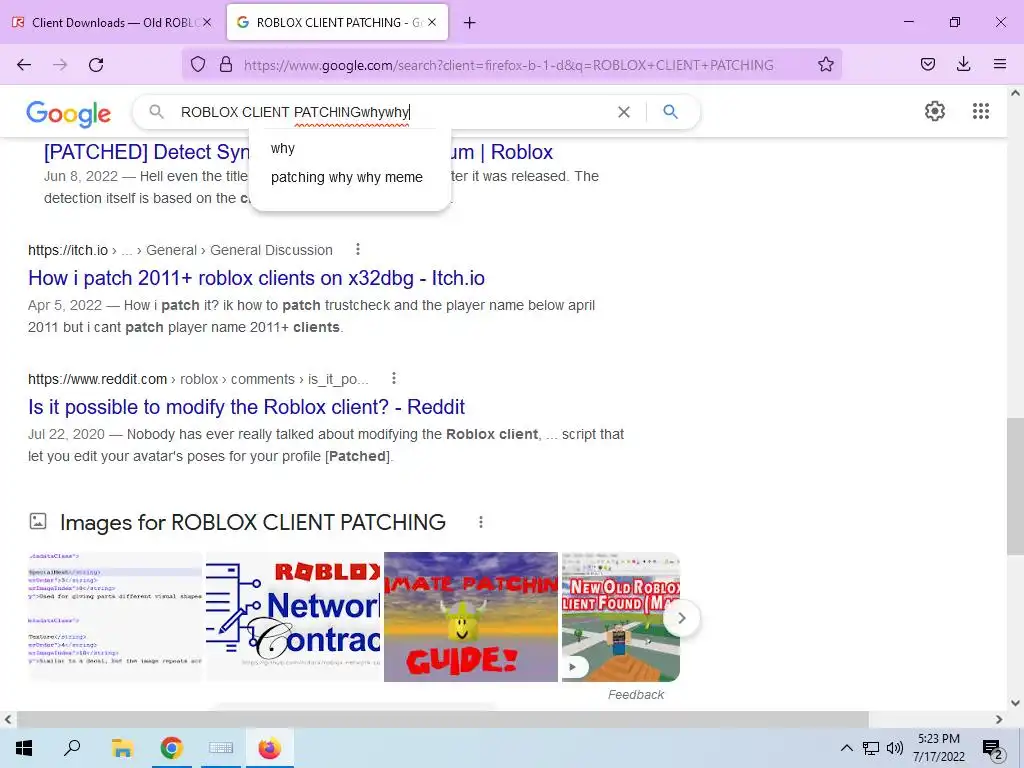This screenshot has width=1024, height=768.
Task: Submit search with blue magnifier button
Action: 671,112
